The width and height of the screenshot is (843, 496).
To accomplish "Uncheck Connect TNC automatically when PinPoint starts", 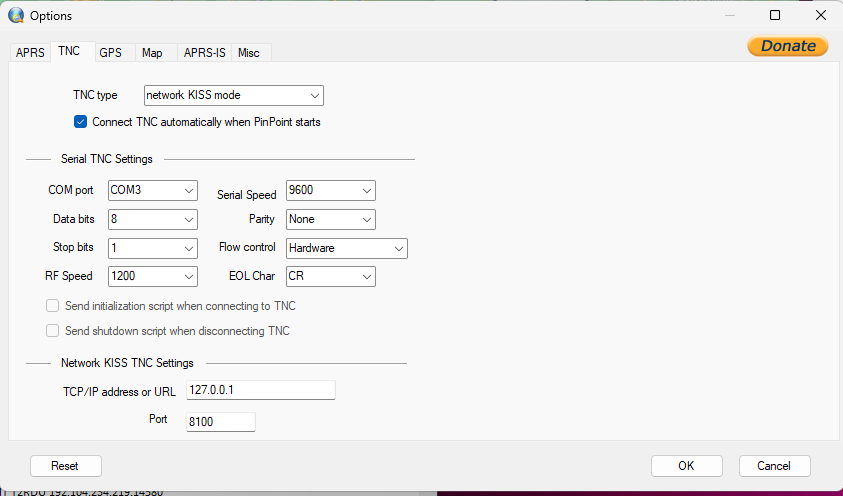I will 81,122.
